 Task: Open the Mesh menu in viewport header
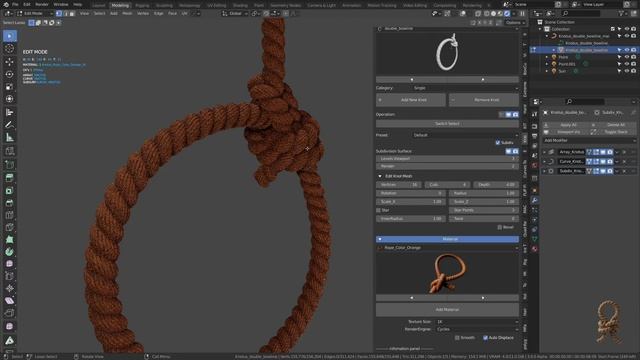pos(127,13)
